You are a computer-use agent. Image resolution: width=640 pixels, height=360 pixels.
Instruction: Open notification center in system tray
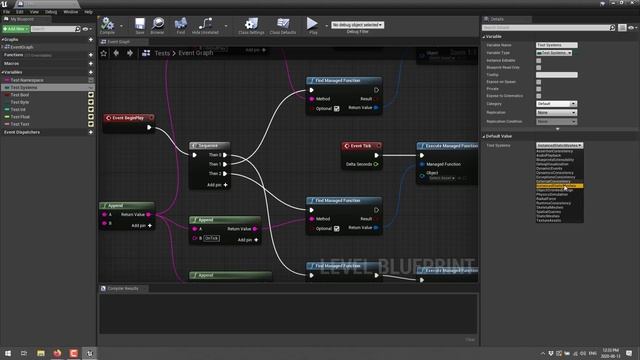[x=629, y=353]
